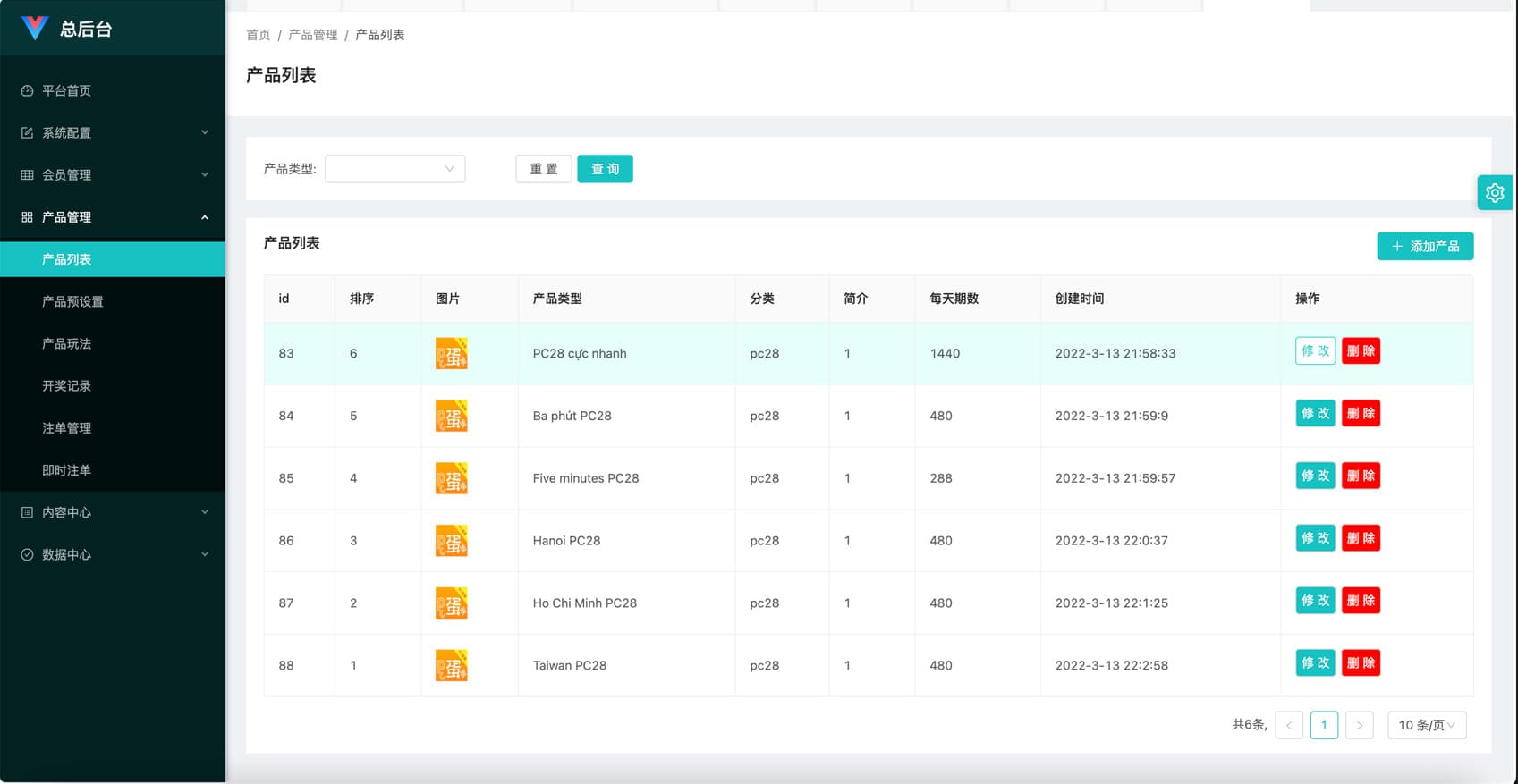Click product image icon in Taiwan PC28 row

[x=451, y=666]
